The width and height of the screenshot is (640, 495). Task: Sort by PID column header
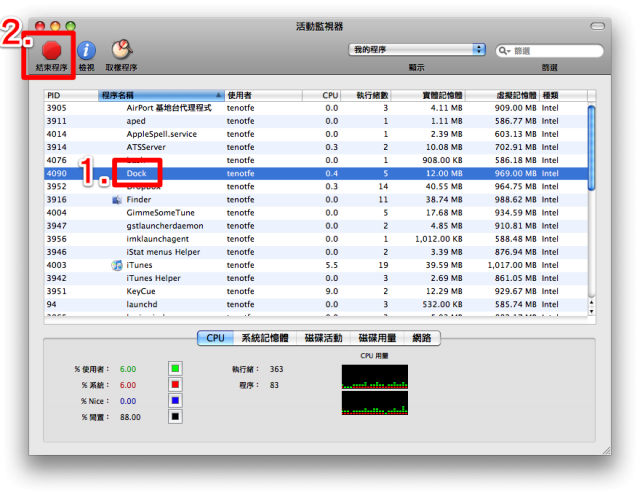coord(71,95)
